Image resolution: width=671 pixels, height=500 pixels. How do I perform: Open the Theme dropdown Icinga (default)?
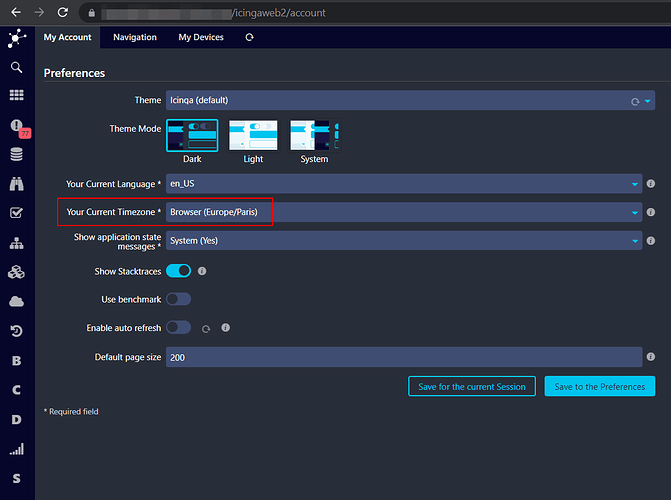410,100
